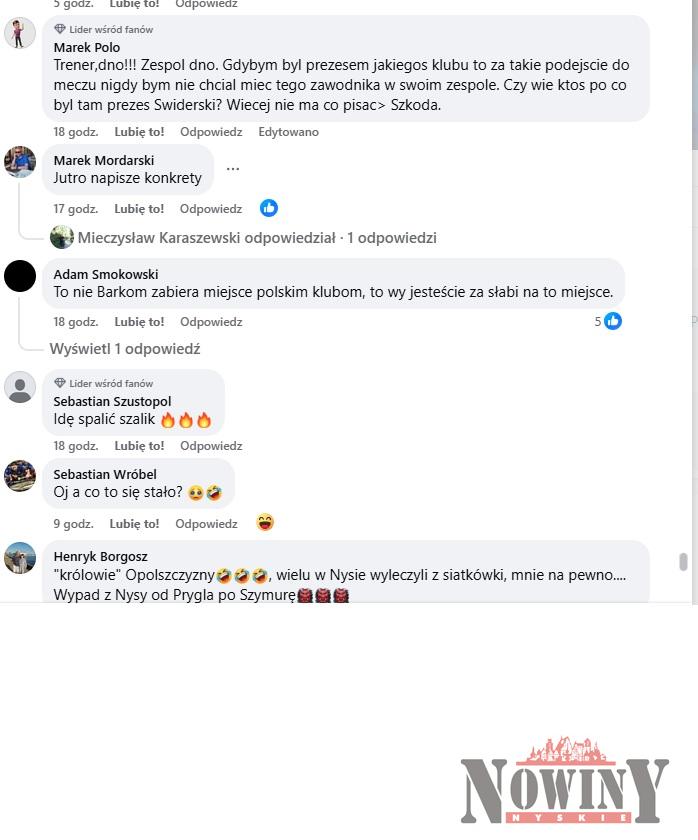This screenshot has height=840, width=698.
Task: Expand Wyświetl 1 odpowiedź under Adam Smokowski
Action: pyautogui.click(x=125, y=349)
